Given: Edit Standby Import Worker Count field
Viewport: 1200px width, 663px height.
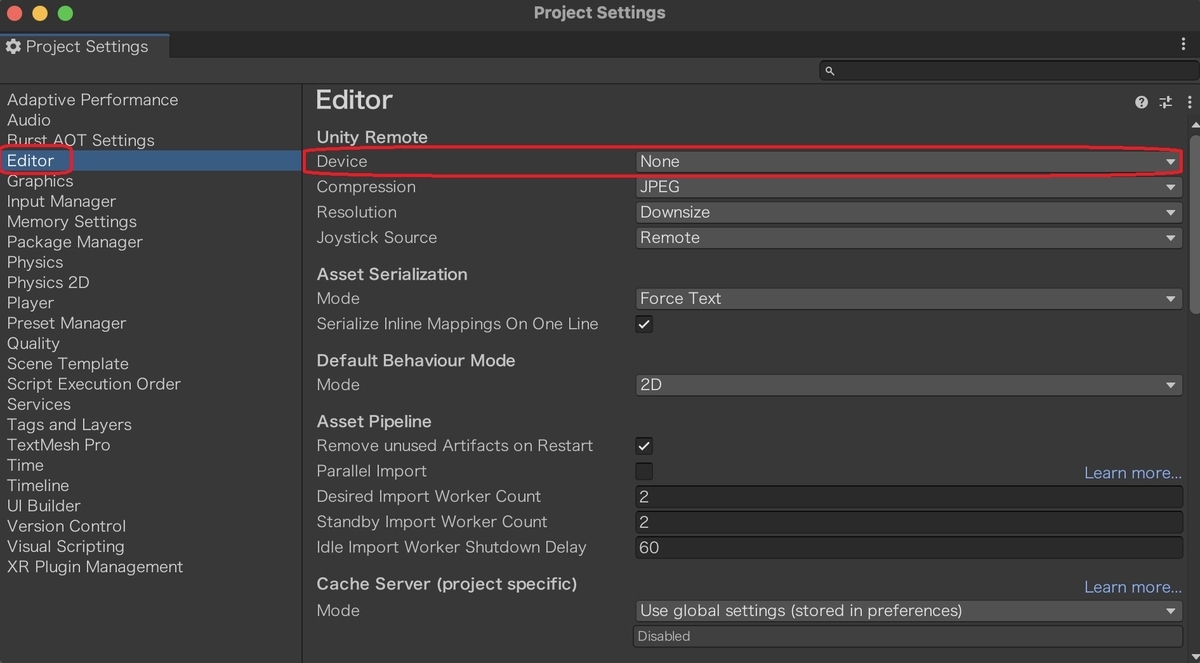Looking at the screenshot, I should pyautogui.click(x=909, y=522).
